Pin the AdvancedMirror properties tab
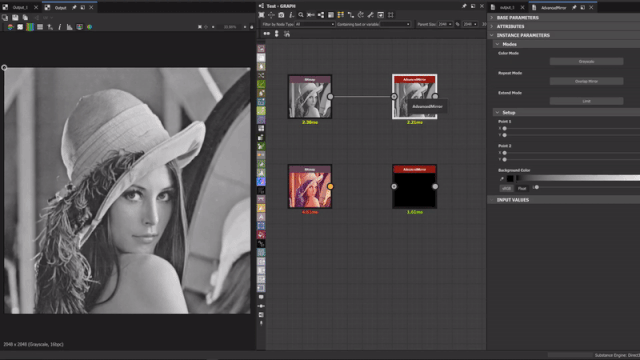This screenshot has height=360, width=640. point(574,7)
